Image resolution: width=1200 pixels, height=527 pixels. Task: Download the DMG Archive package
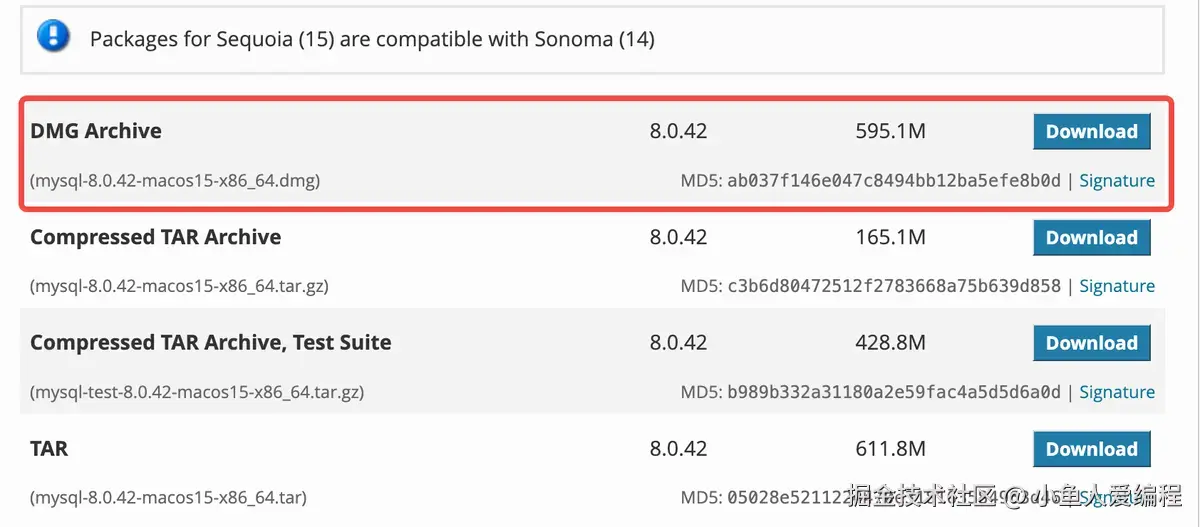1091,131
